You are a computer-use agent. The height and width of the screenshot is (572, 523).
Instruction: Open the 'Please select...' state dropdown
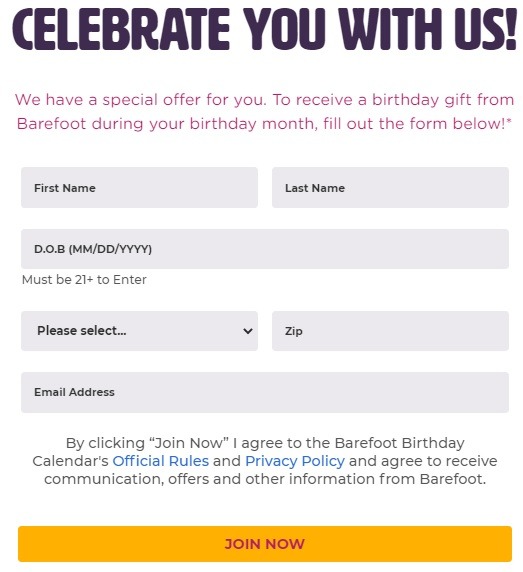(x=139, y=331)
